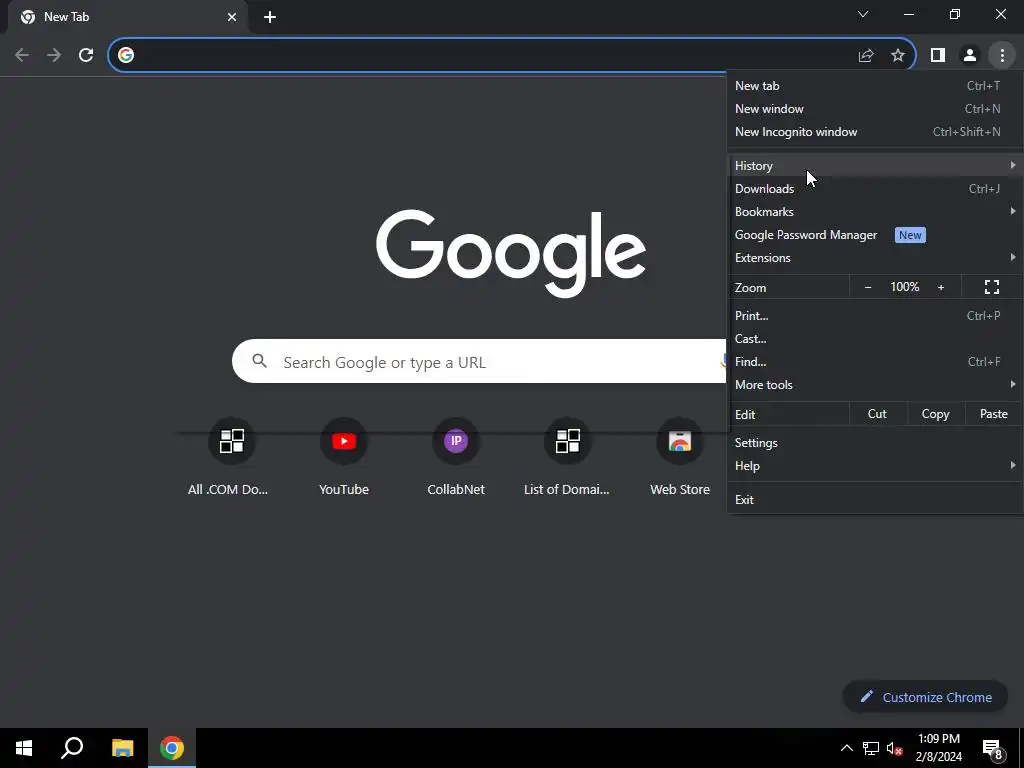Click the 100% zoom value
This screenshot has height=768, width=1024.
(904, 287)
